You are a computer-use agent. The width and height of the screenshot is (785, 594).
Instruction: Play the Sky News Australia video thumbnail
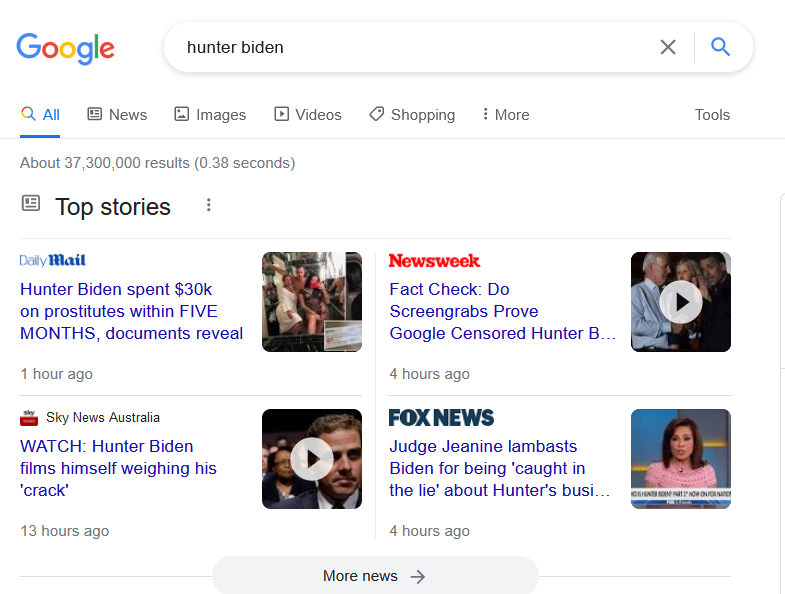pyautogui.click(x=312, y=459)
